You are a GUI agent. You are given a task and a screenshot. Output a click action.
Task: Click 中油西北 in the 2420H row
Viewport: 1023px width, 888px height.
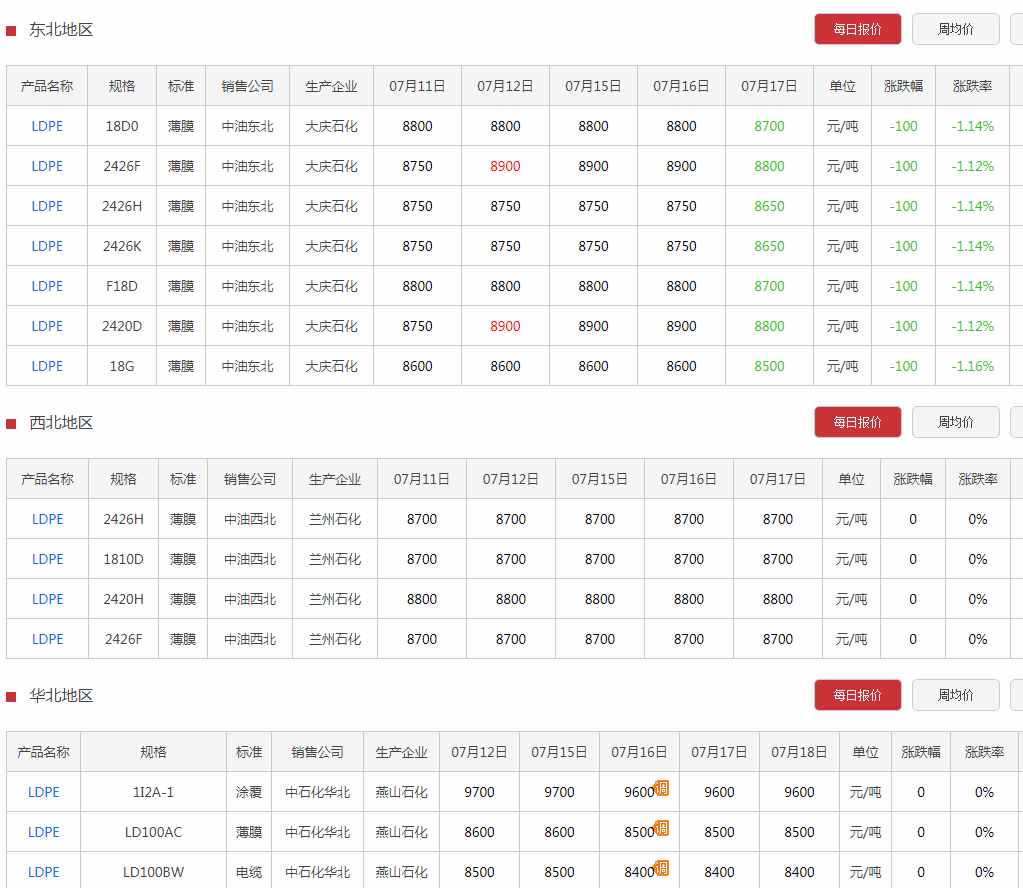[250, 599]
